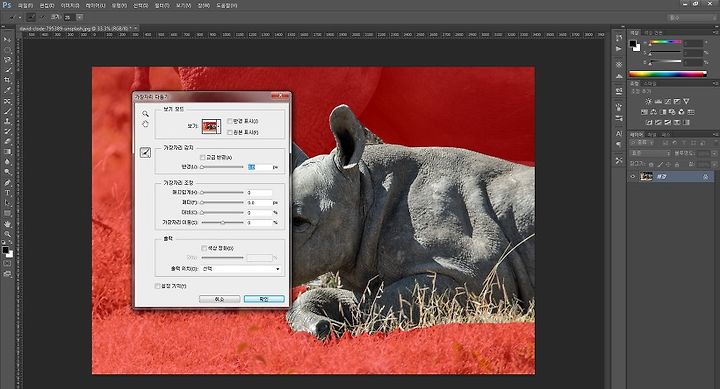Add a Hue/Saturation adjustment
The image size is (720, 389).
point(644,112)
